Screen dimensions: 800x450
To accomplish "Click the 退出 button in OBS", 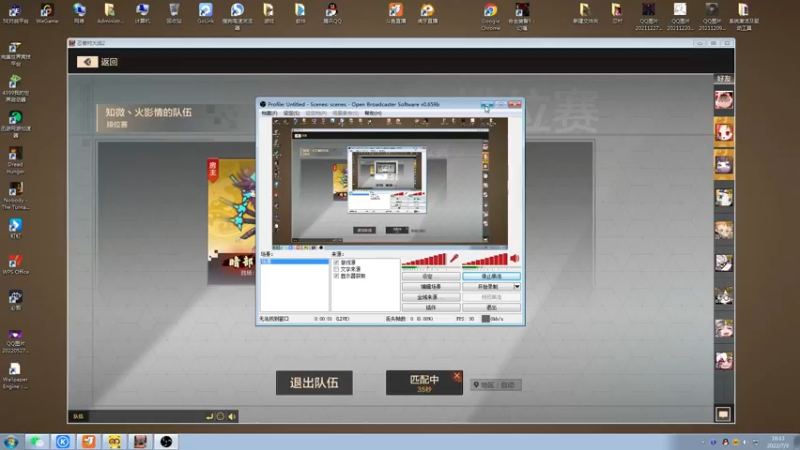I will click(491, 308).
